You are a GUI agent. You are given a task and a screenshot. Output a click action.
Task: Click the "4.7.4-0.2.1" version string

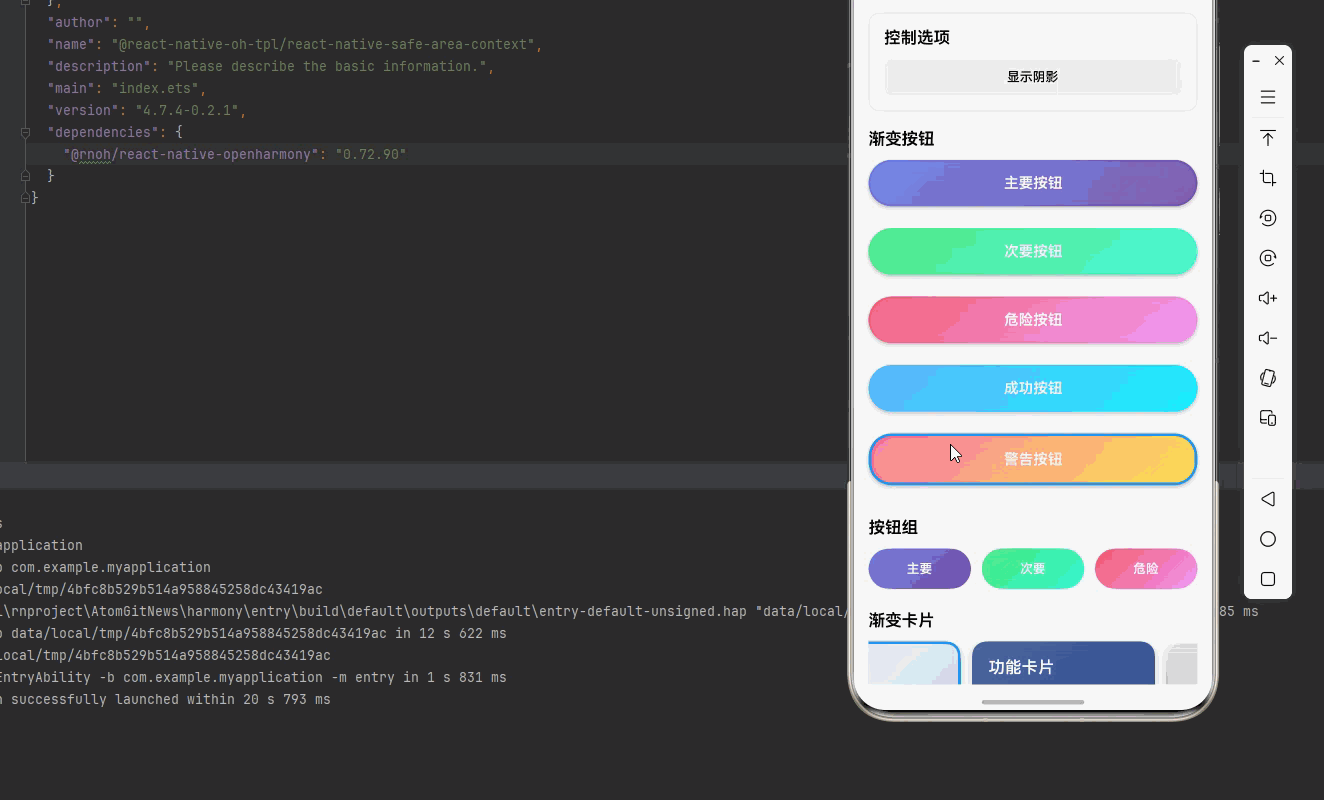pyautogui.click(x=189, y=110)
